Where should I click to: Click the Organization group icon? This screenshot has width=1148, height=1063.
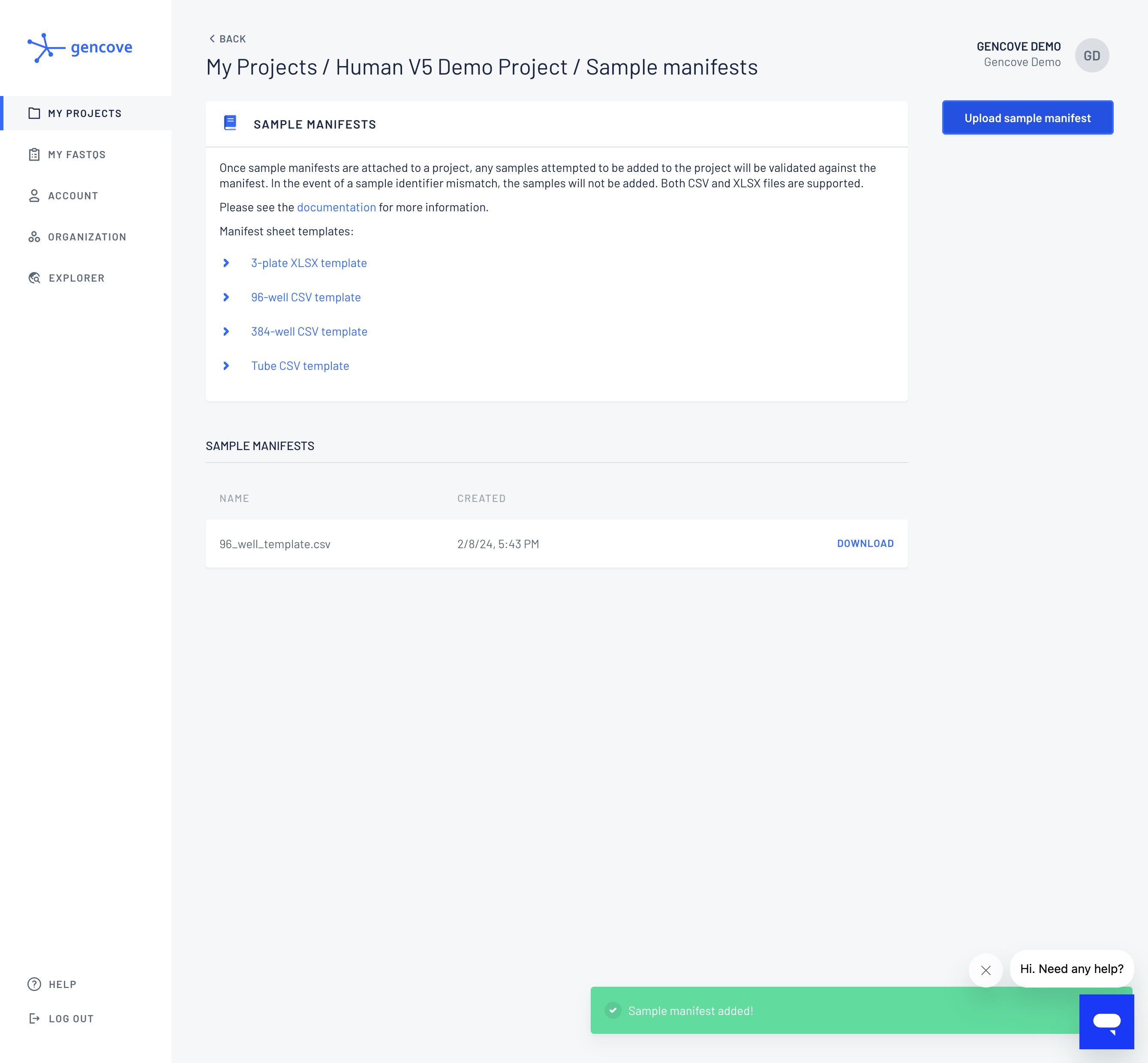coord(35,237)
